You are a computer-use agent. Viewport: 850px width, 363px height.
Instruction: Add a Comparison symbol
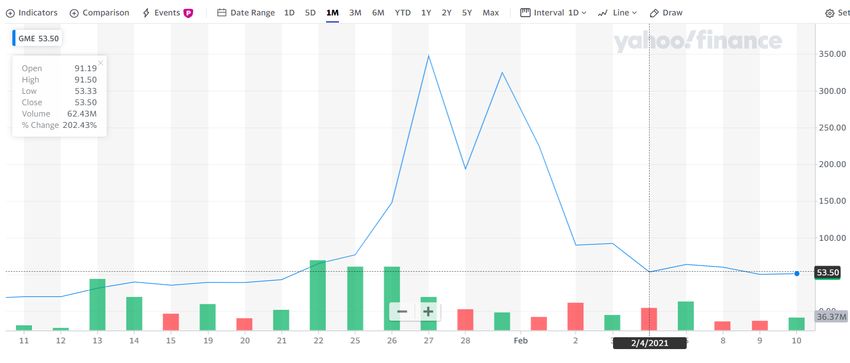pyautogui.click(x=100, y=12)
